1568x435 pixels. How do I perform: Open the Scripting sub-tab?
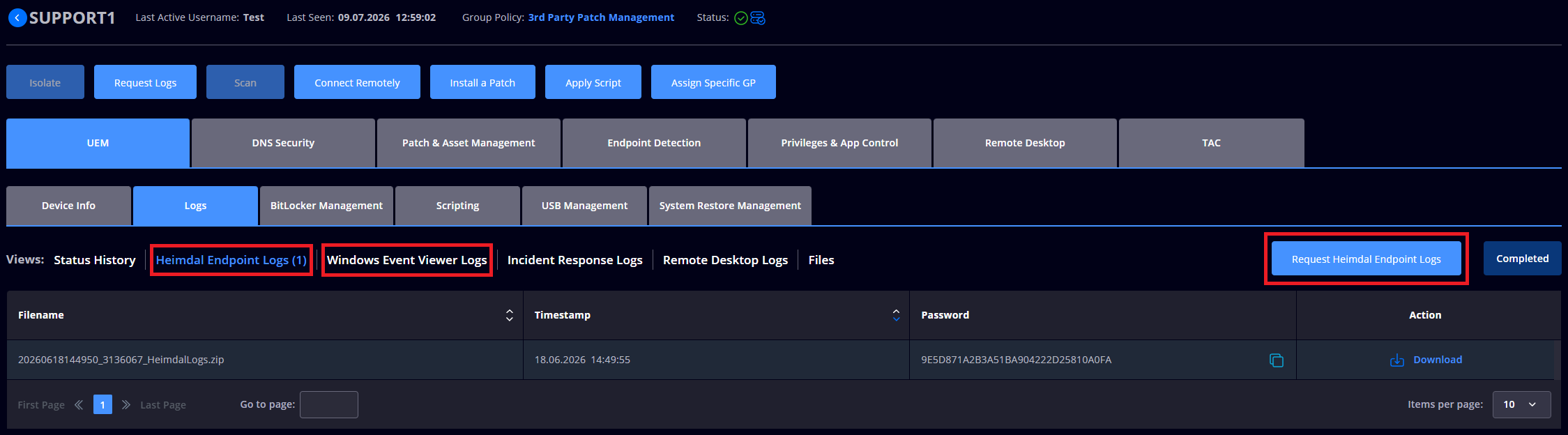(457, 206)
